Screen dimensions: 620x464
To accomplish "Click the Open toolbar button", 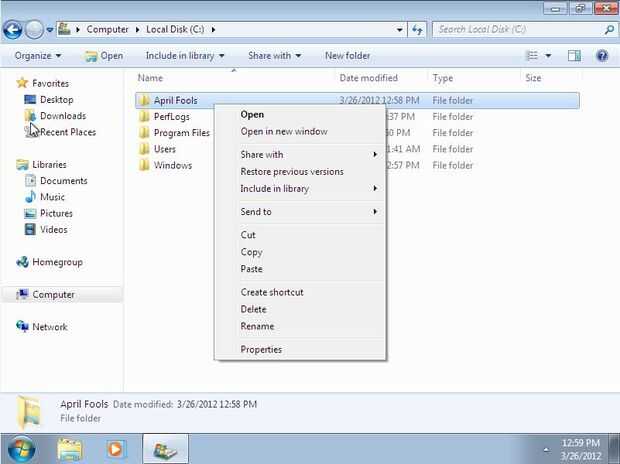I will pos(104,56).
